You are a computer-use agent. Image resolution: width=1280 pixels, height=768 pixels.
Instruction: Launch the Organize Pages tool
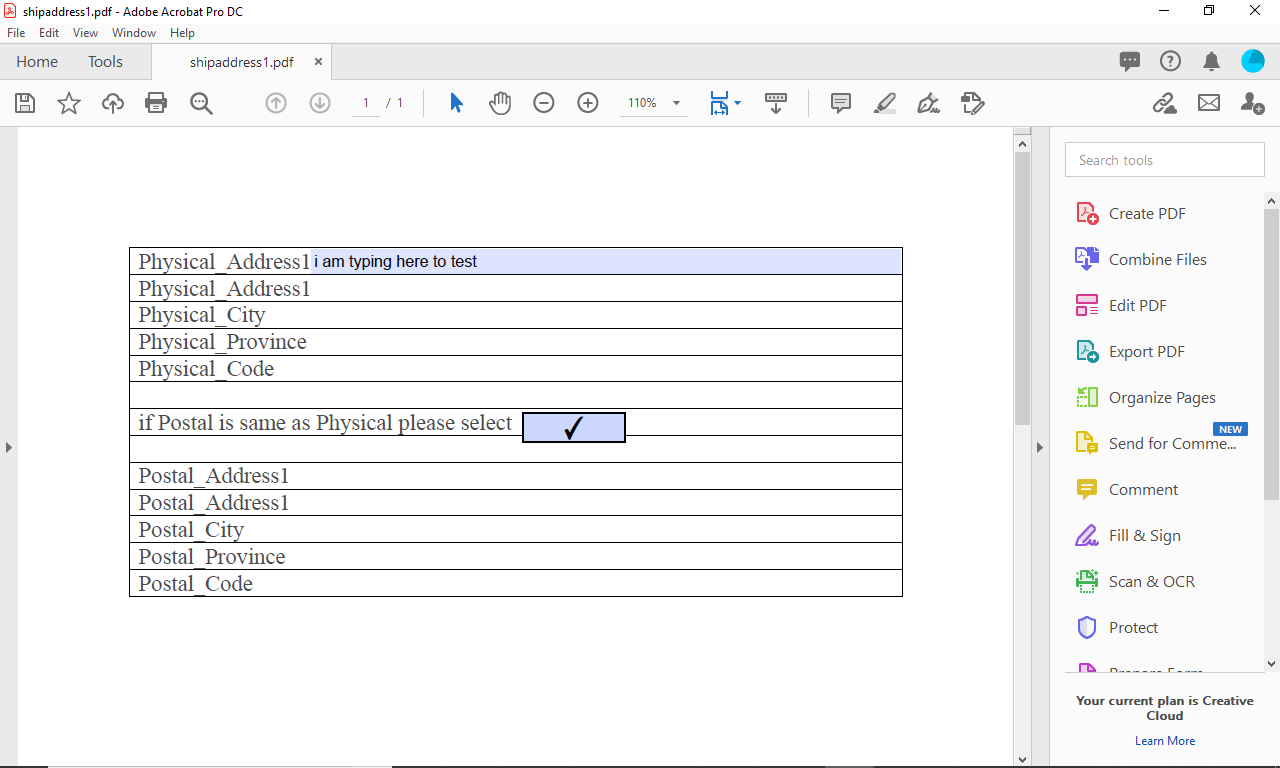click(x=1161, y=397)
